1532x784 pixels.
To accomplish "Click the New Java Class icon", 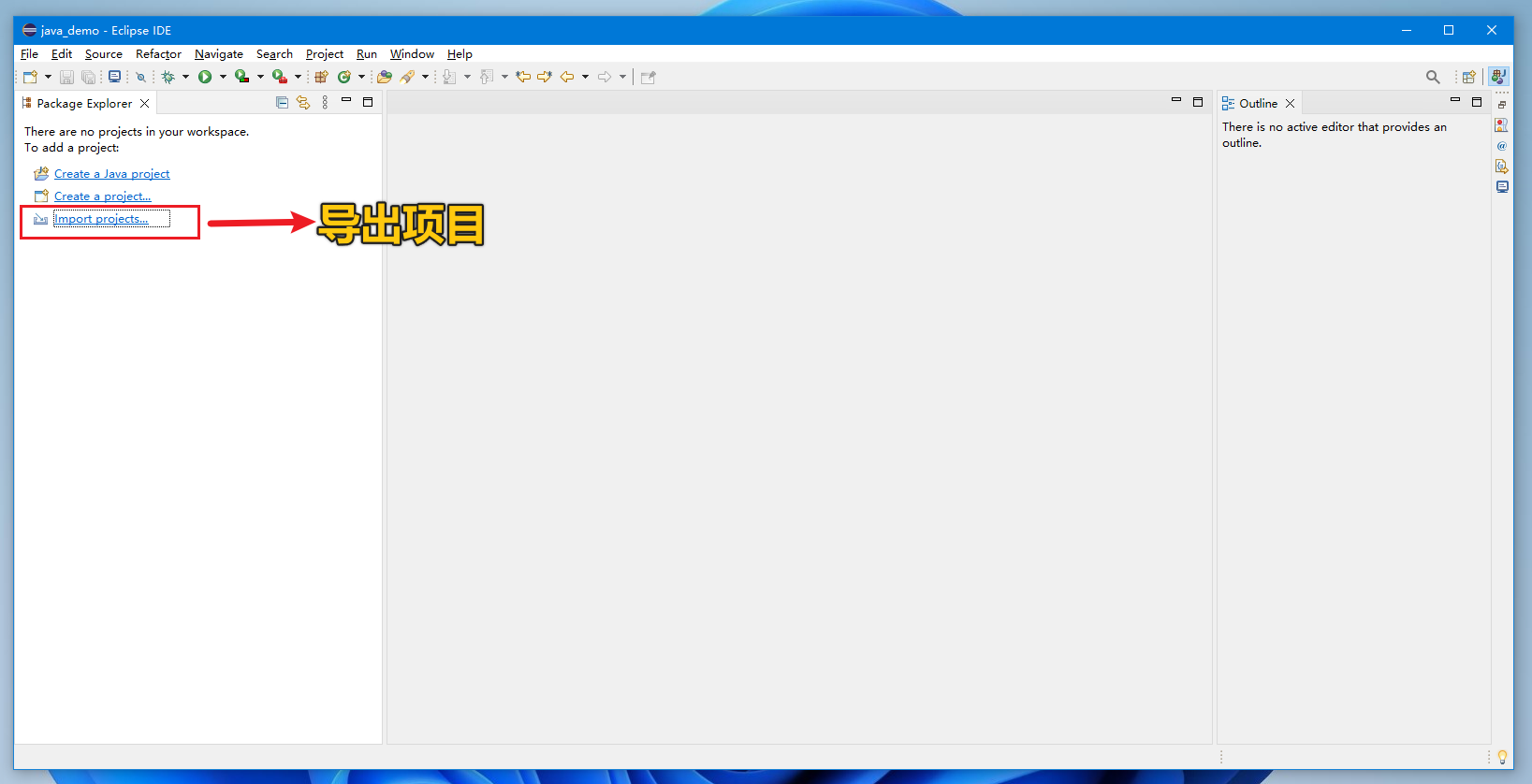I will pos(344,77).
